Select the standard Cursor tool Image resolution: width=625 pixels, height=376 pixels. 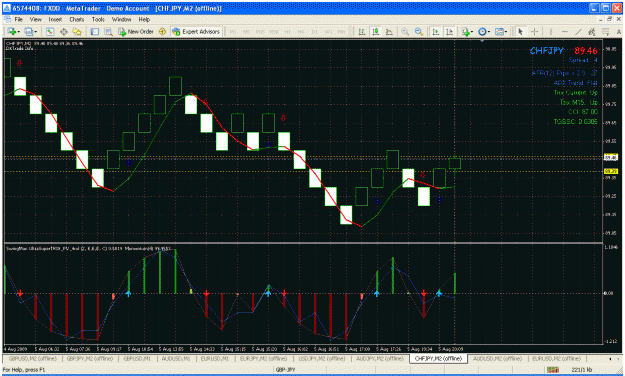point(520,31)
